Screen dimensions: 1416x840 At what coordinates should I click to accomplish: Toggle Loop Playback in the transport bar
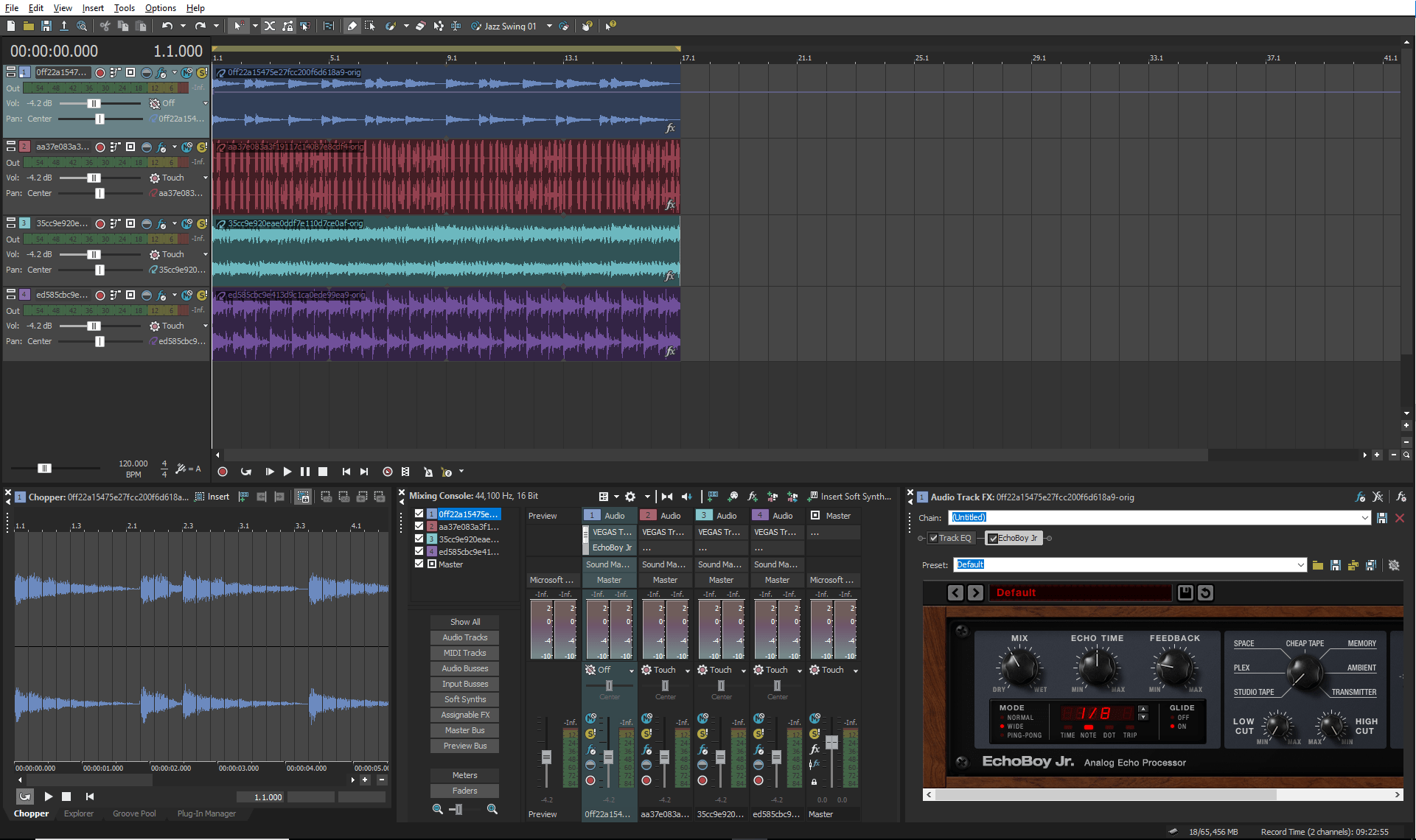coord(246,472)
